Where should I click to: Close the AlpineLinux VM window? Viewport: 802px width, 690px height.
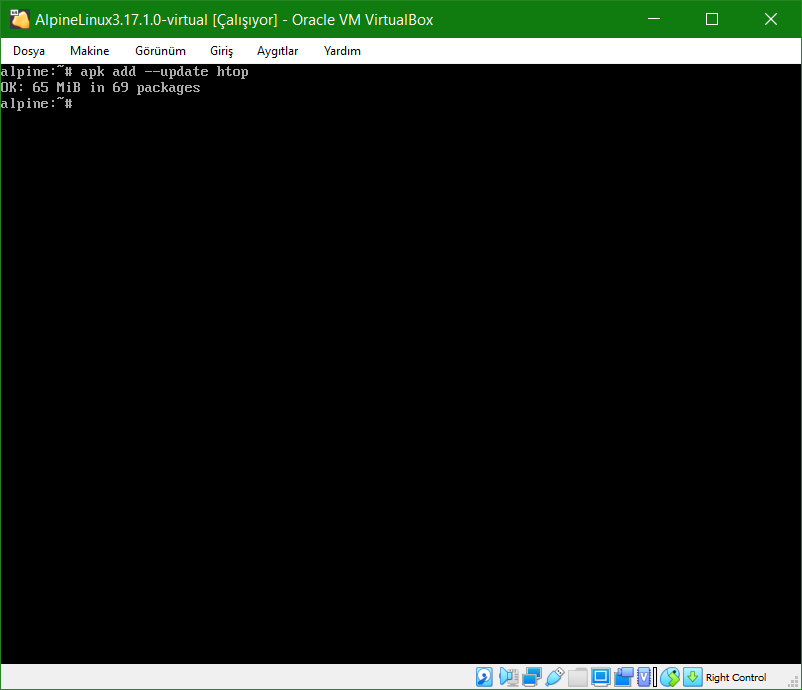pyautogui.click(x=771, y=19)
